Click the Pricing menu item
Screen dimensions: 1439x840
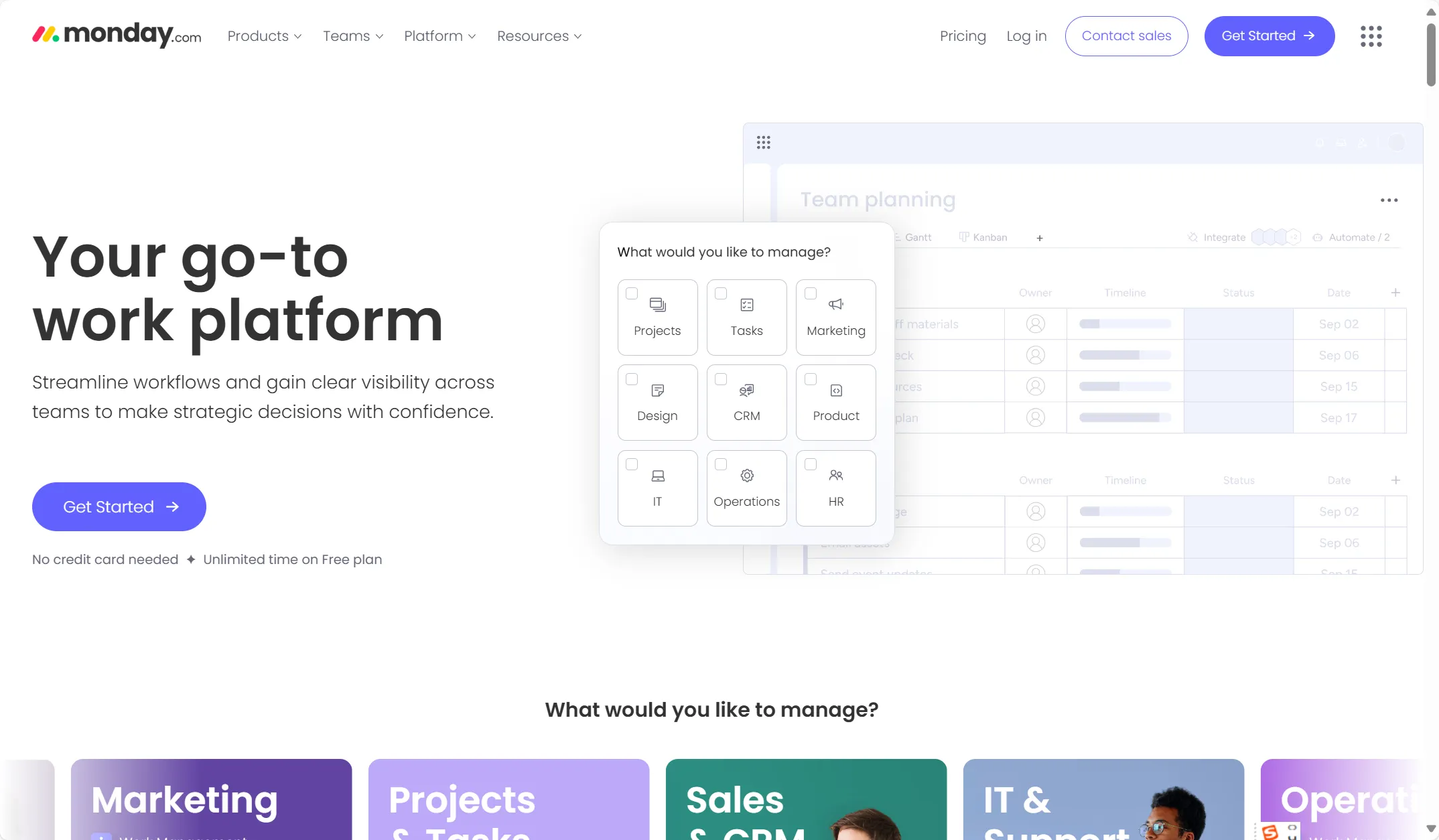(x=962, y=35)
